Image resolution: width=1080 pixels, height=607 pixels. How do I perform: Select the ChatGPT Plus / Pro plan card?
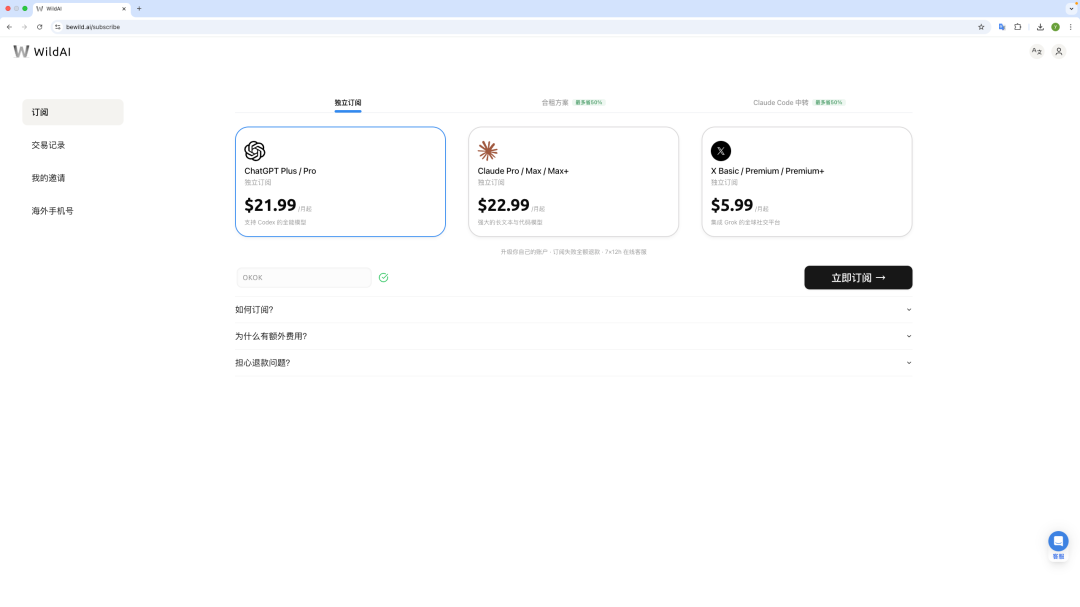[x=340, y=182]
